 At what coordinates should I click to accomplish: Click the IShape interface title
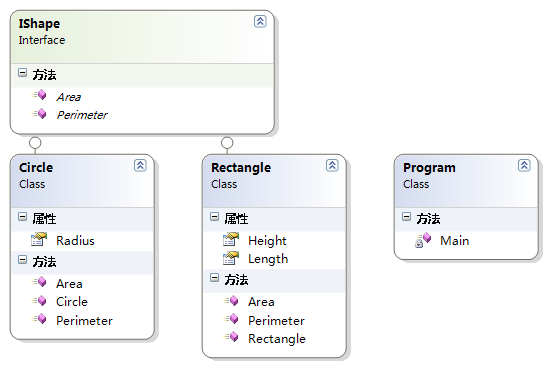point(39,24)
